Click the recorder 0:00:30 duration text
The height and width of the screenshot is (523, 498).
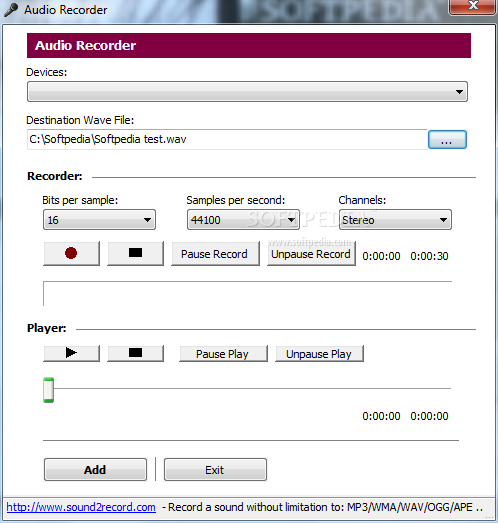pos(429,256)
